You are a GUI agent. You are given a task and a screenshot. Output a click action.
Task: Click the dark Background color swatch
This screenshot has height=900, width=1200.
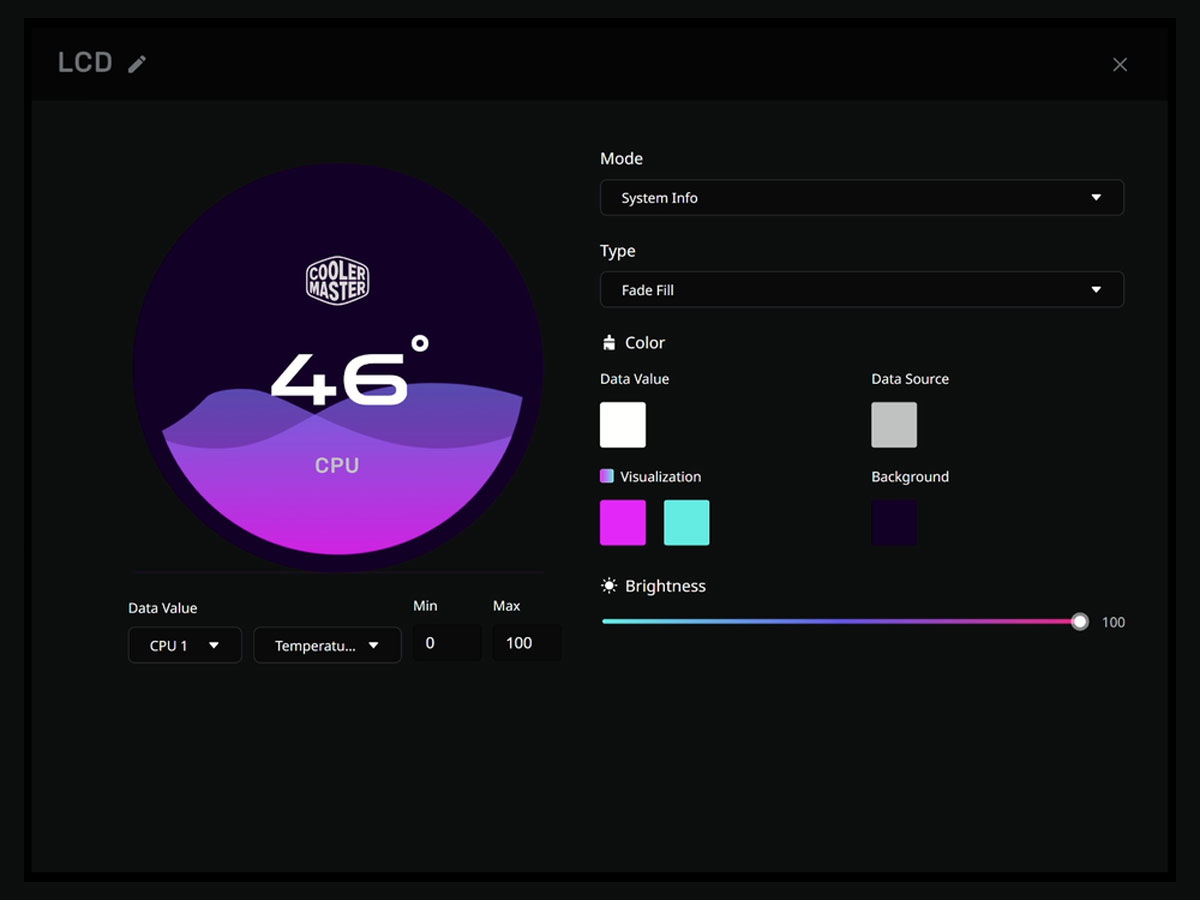(893, 523)
